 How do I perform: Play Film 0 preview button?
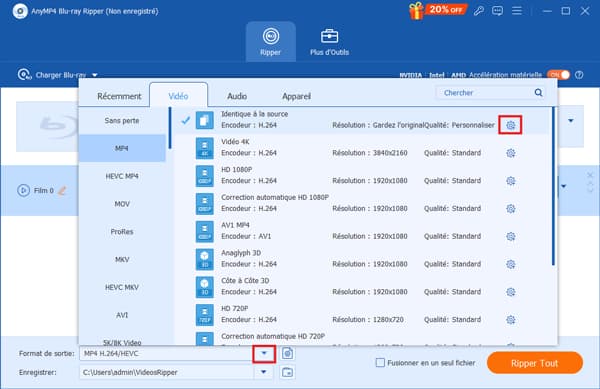pyautogui.click(x=23, y=190)
